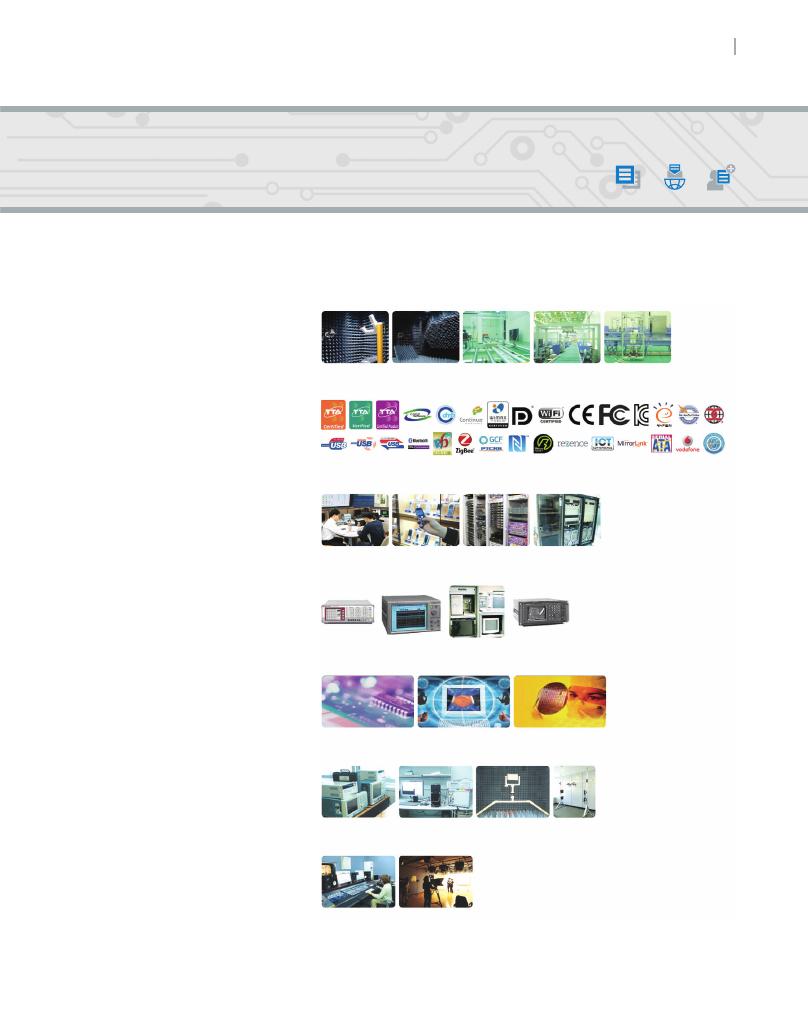Click the NFC N-mark logo
Viewport: 808px width, 1020px height.
tap(518, 444)
